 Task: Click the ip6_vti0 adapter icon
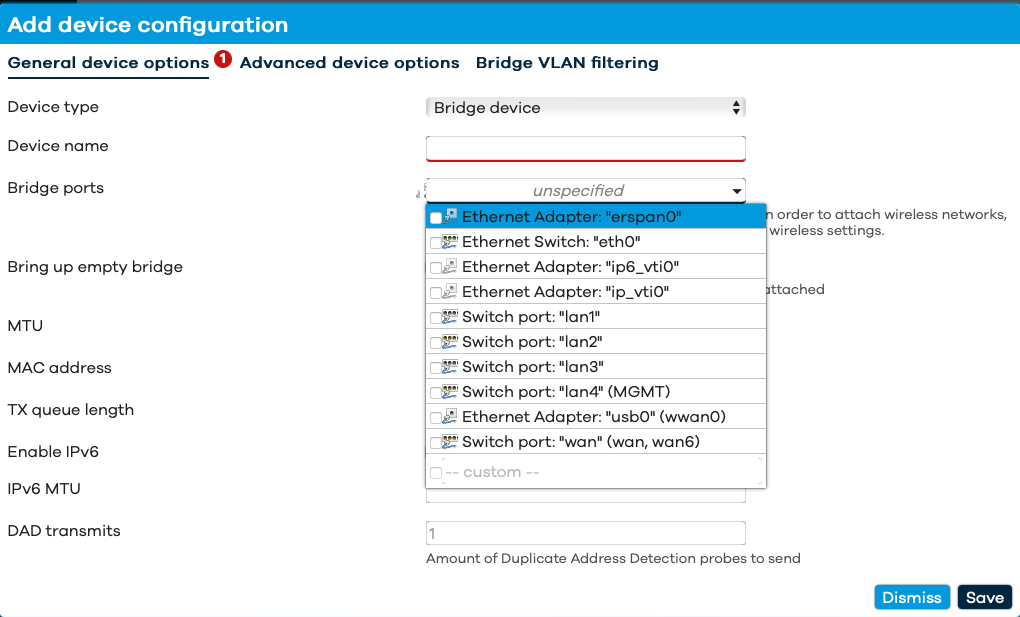coord(450,266)
